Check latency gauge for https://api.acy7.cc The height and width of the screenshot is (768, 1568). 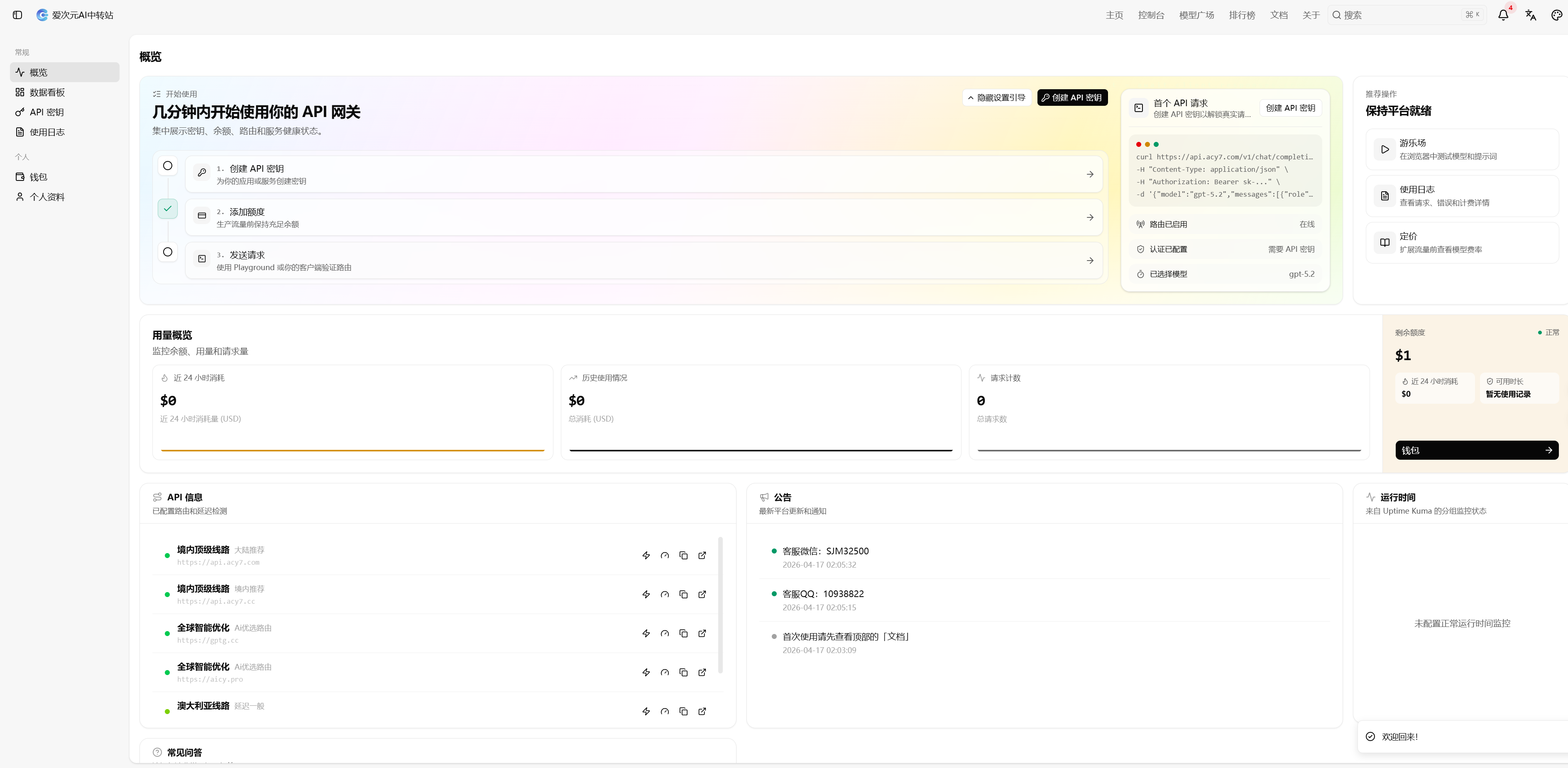[x=665, y=594]
